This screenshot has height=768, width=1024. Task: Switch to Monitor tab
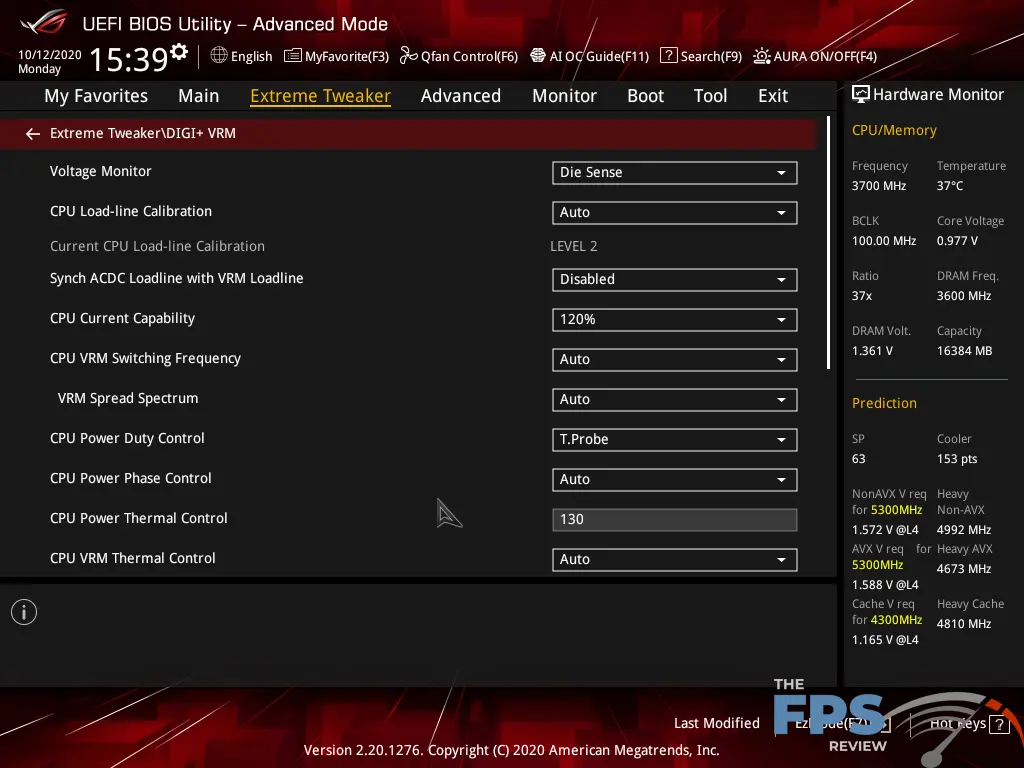(x=564, y=96)
